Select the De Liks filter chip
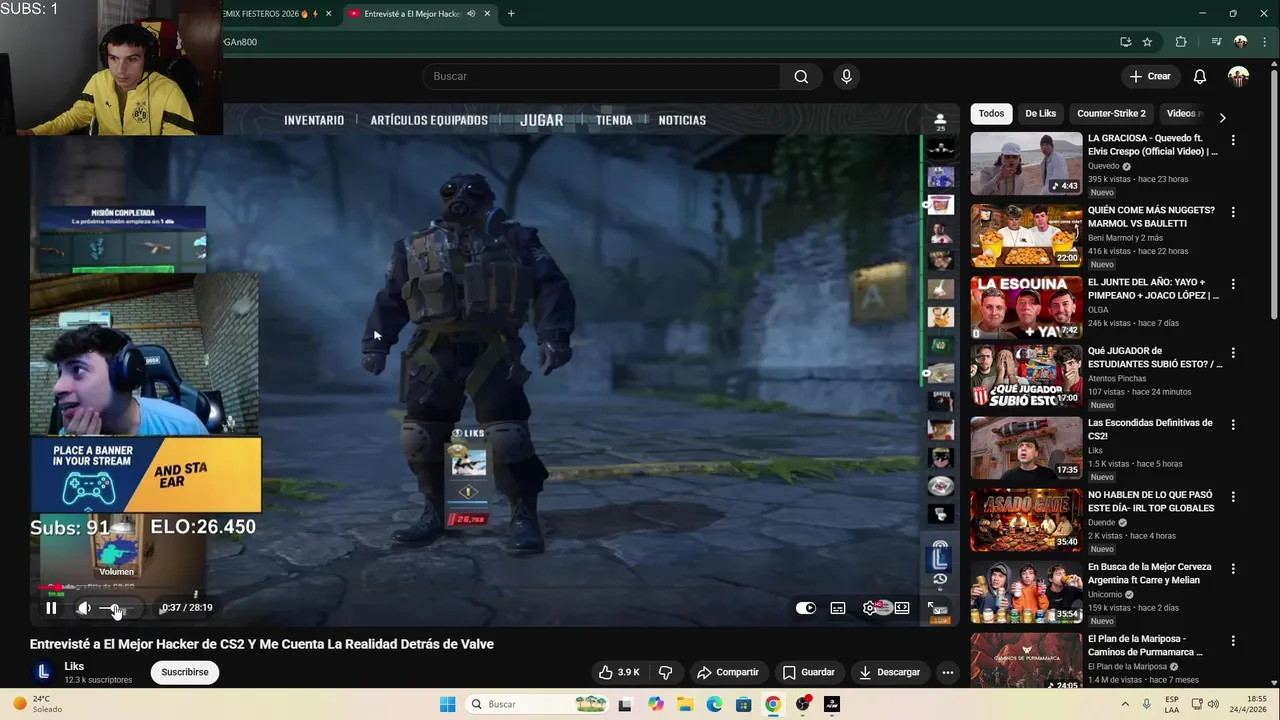This screenshot has height=720, width=1280. tap(1040, 114)
